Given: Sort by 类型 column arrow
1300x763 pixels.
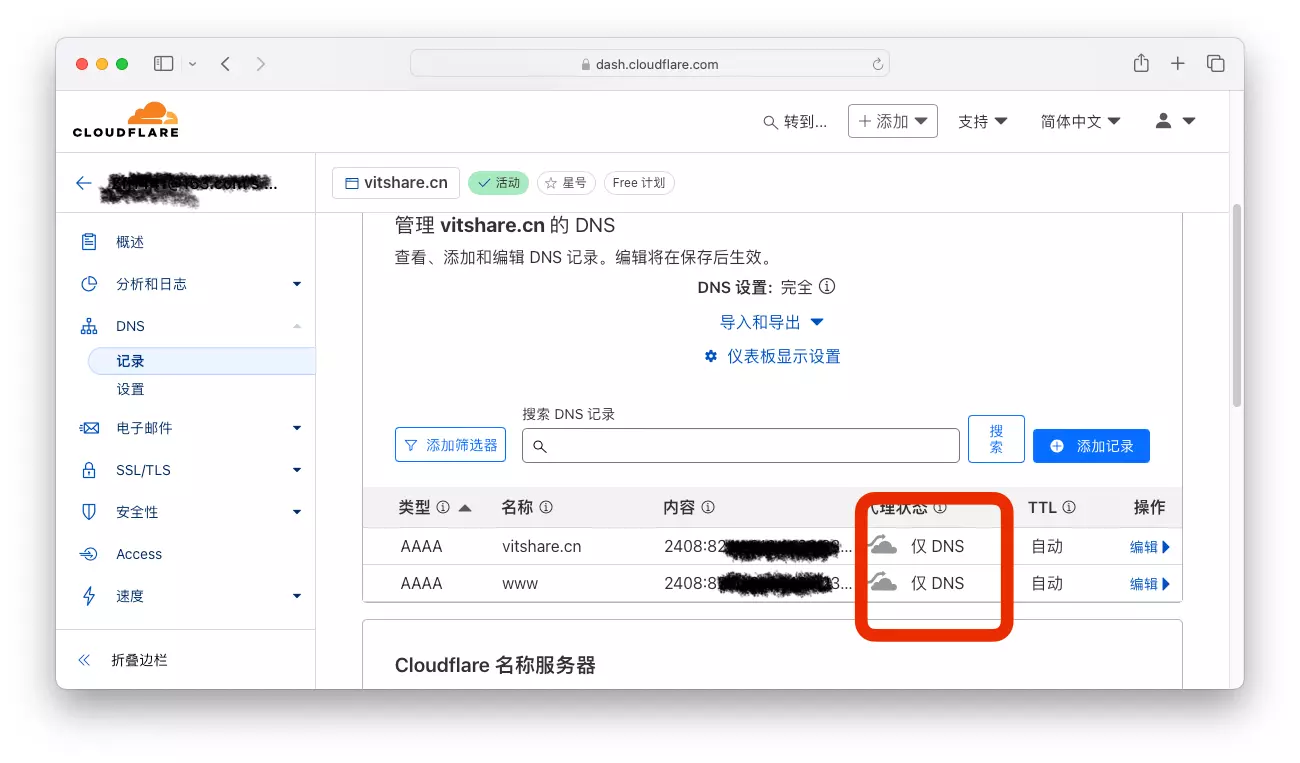Looking at the screenshot, I should click(465, 508).
